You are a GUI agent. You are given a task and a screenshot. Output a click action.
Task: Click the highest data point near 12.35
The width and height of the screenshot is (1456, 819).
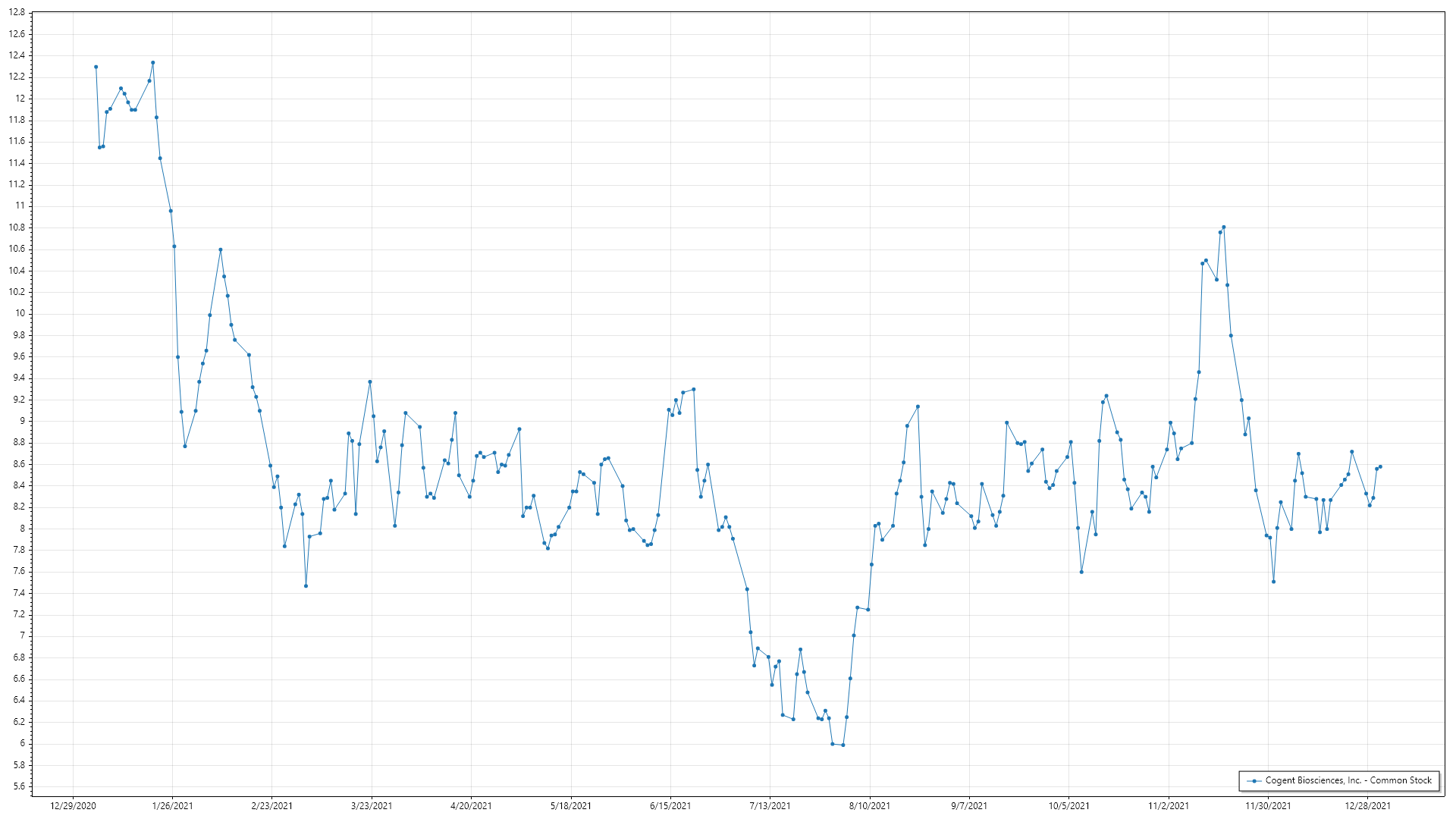(153, 63)
